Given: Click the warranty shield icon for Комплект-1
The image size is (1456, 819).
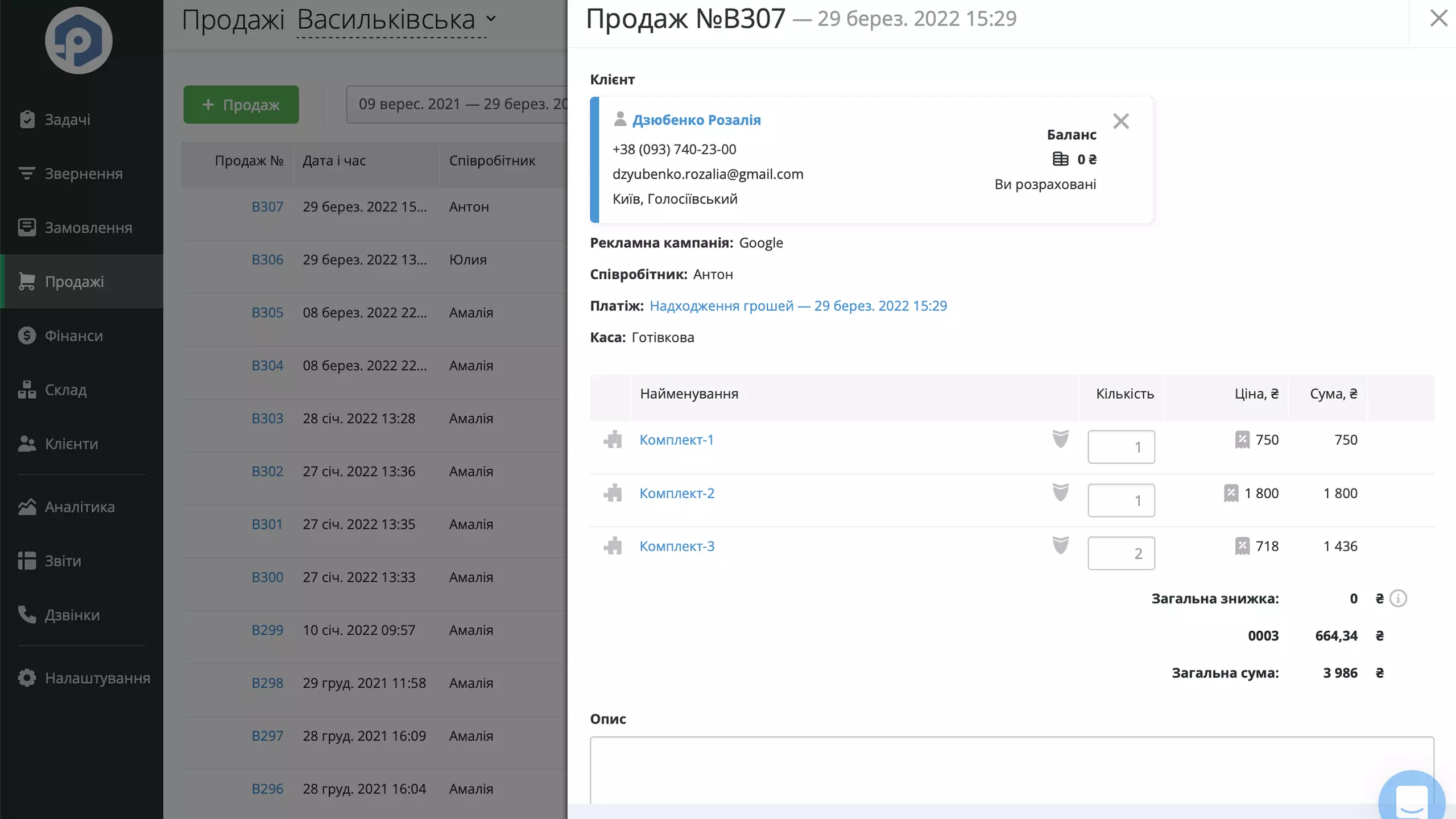Looking at the screenshot, I should [x=1060, y=439].
